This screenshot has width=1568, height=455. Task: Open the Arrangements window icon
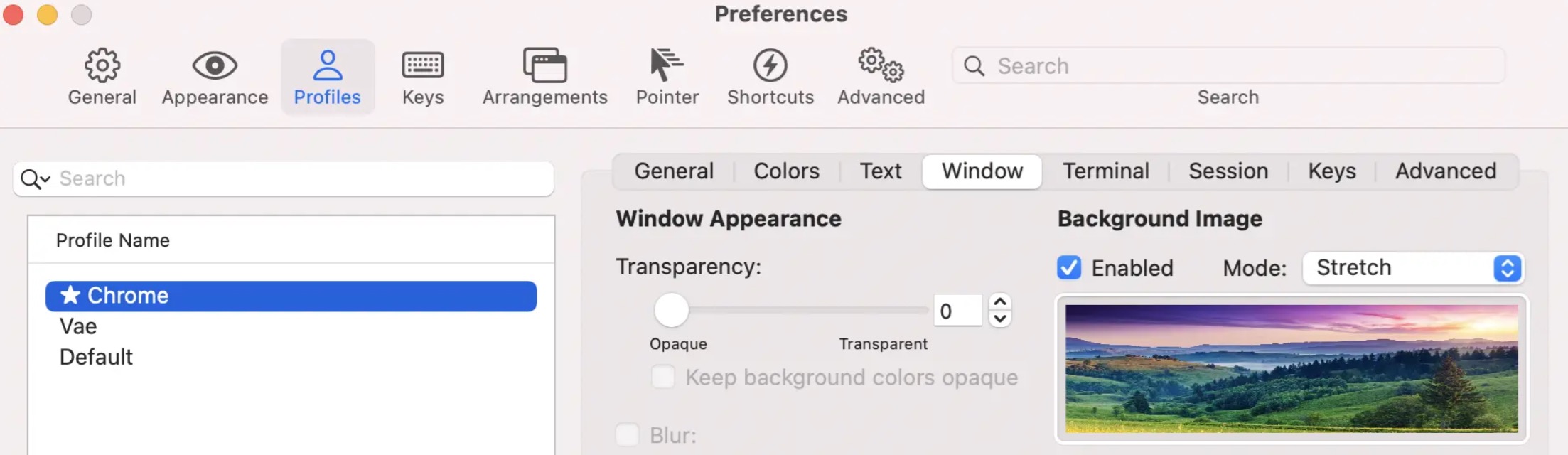[x=545, y=66]
